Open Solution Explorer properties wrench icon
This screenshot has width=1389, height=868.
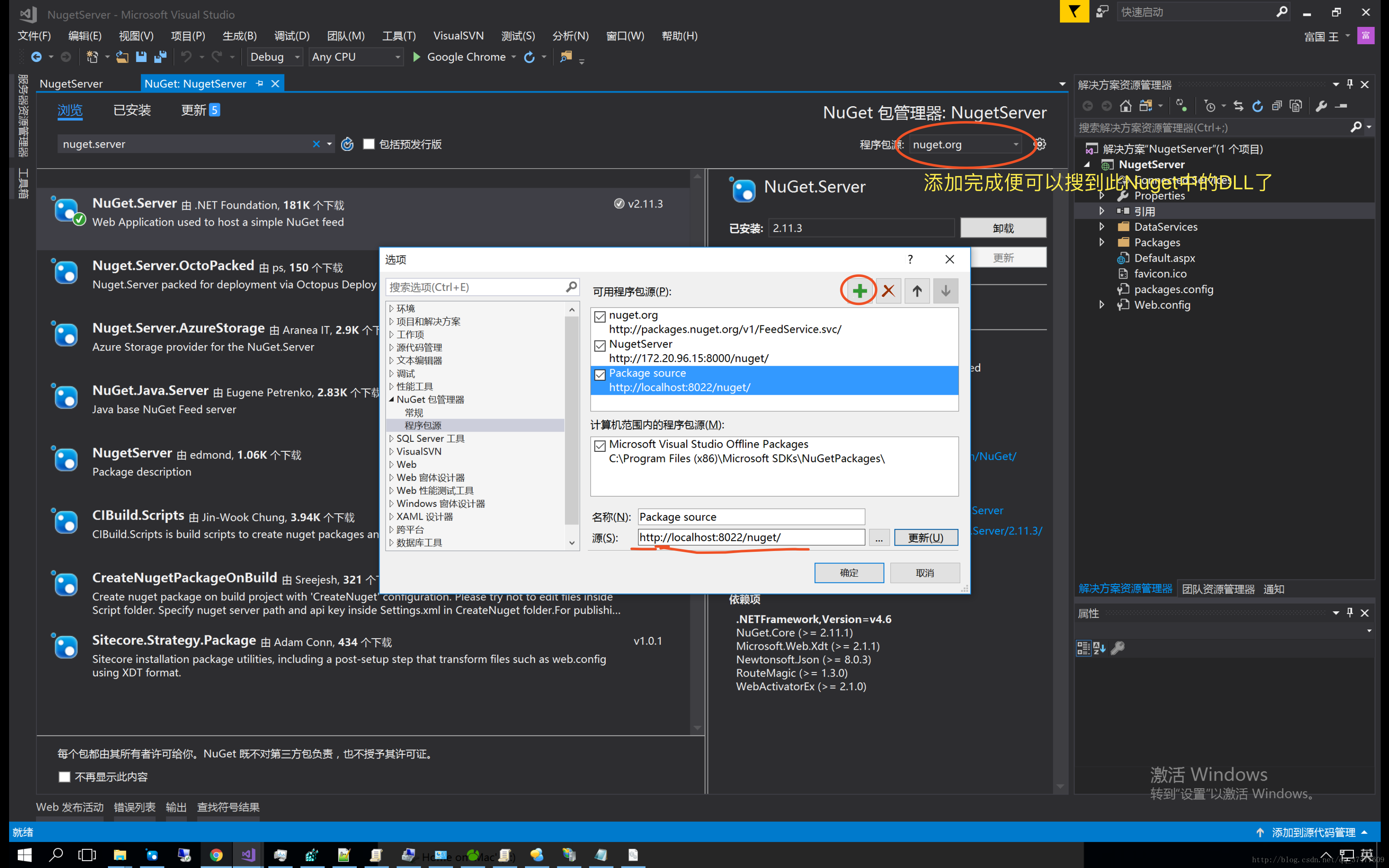point(1321,106)
